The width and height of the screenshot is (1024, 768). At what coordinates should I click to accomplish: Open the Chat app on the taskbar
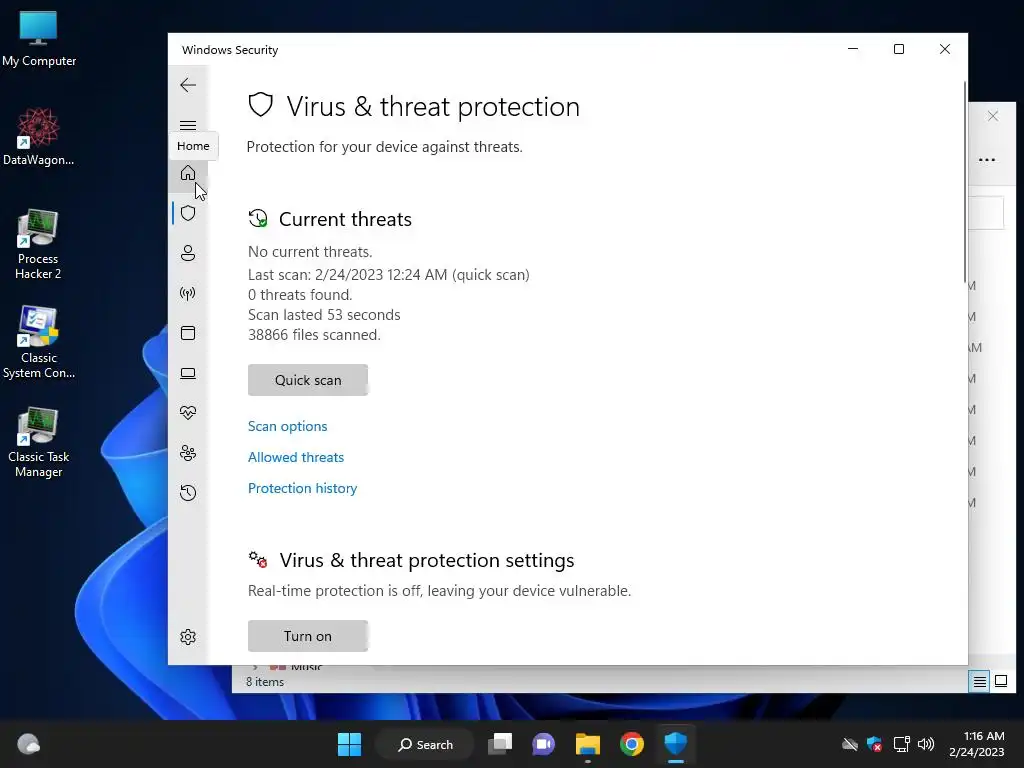[x=543, y=744]
